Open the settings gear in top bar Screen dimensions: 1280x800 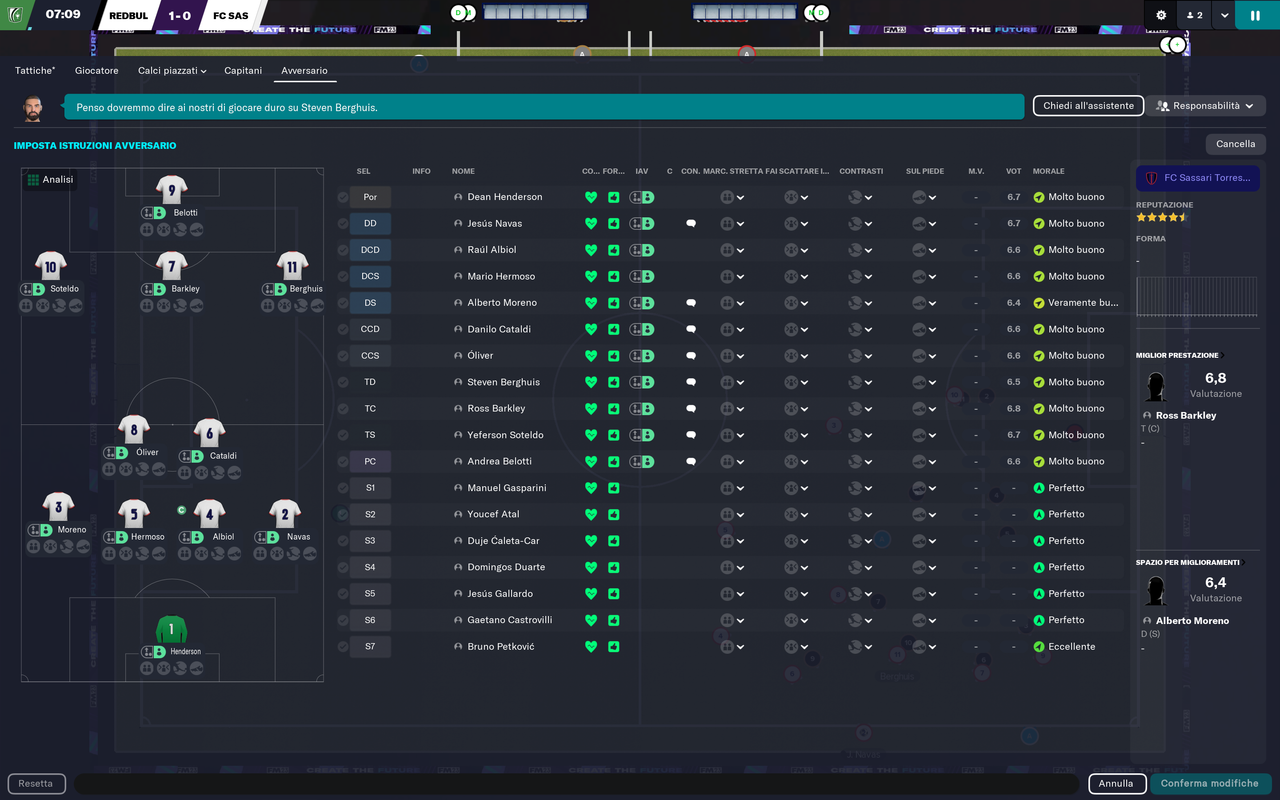click(1161, 15)
